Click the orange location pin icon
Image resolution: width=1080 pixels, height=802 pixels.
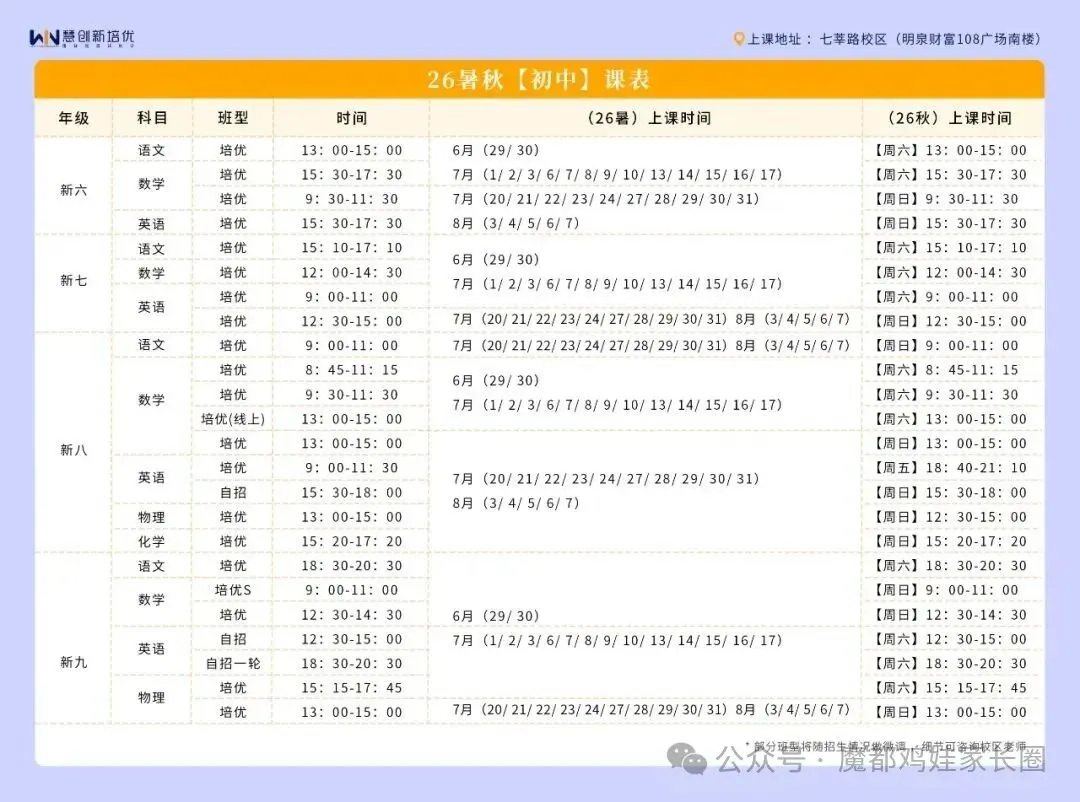click(x=738, y=39)
